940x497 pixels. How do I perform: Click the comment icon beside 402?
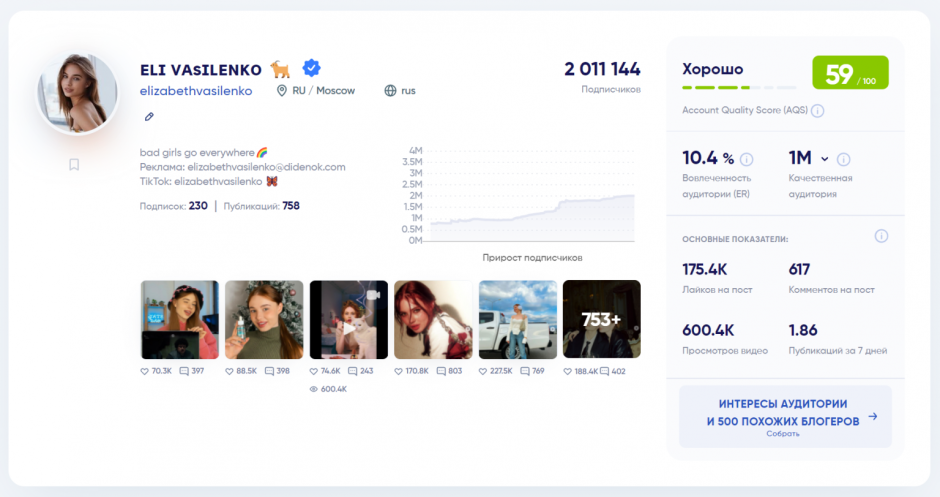(x=604, y=372)
